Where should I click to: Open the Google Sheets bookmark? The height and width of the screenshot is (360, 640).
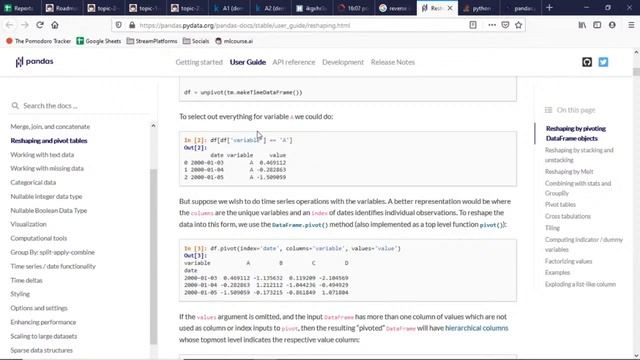(99, 41)
